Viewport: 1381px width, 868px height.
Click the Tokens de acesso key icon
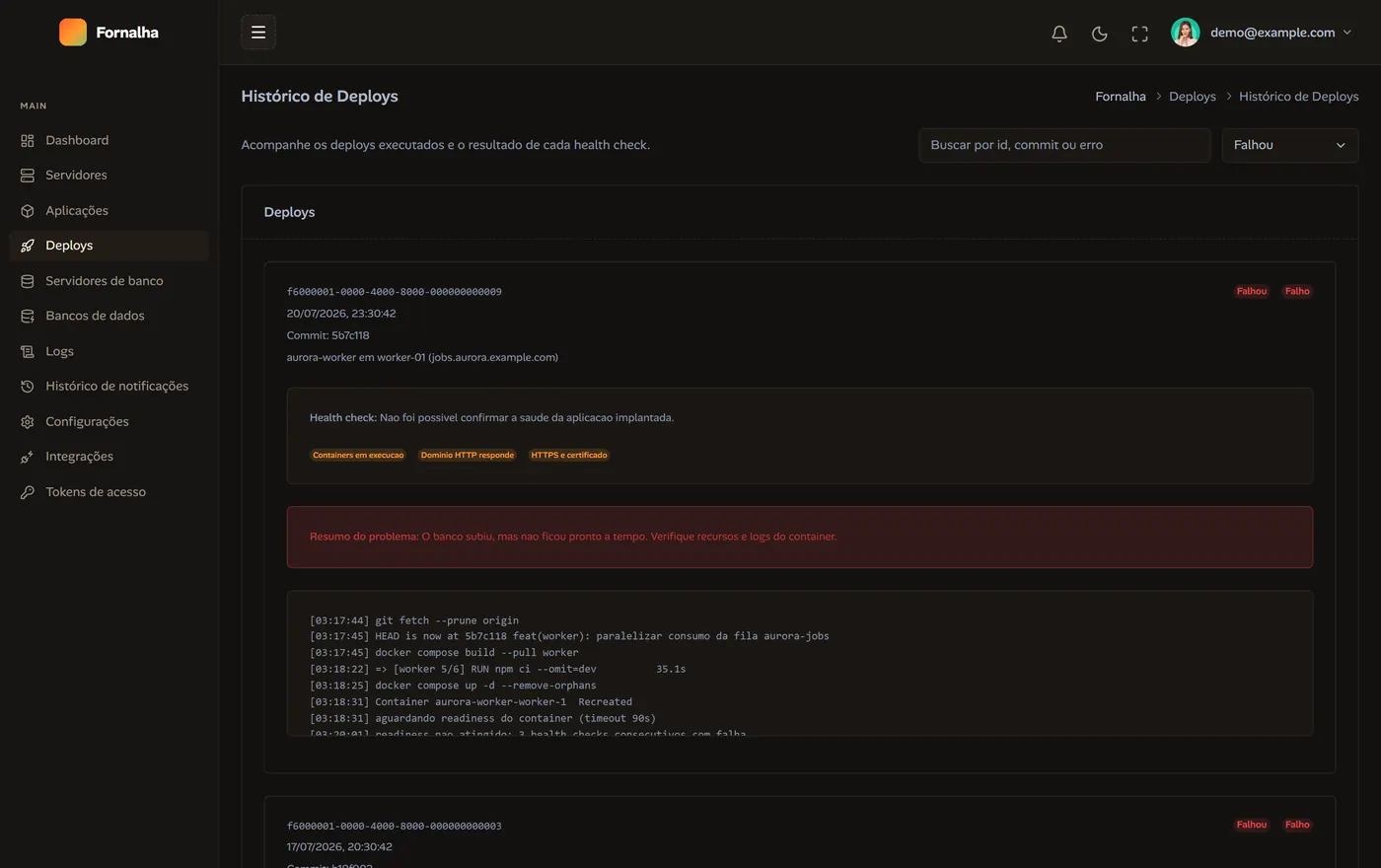pyautogui.click(x=28, y=492)
